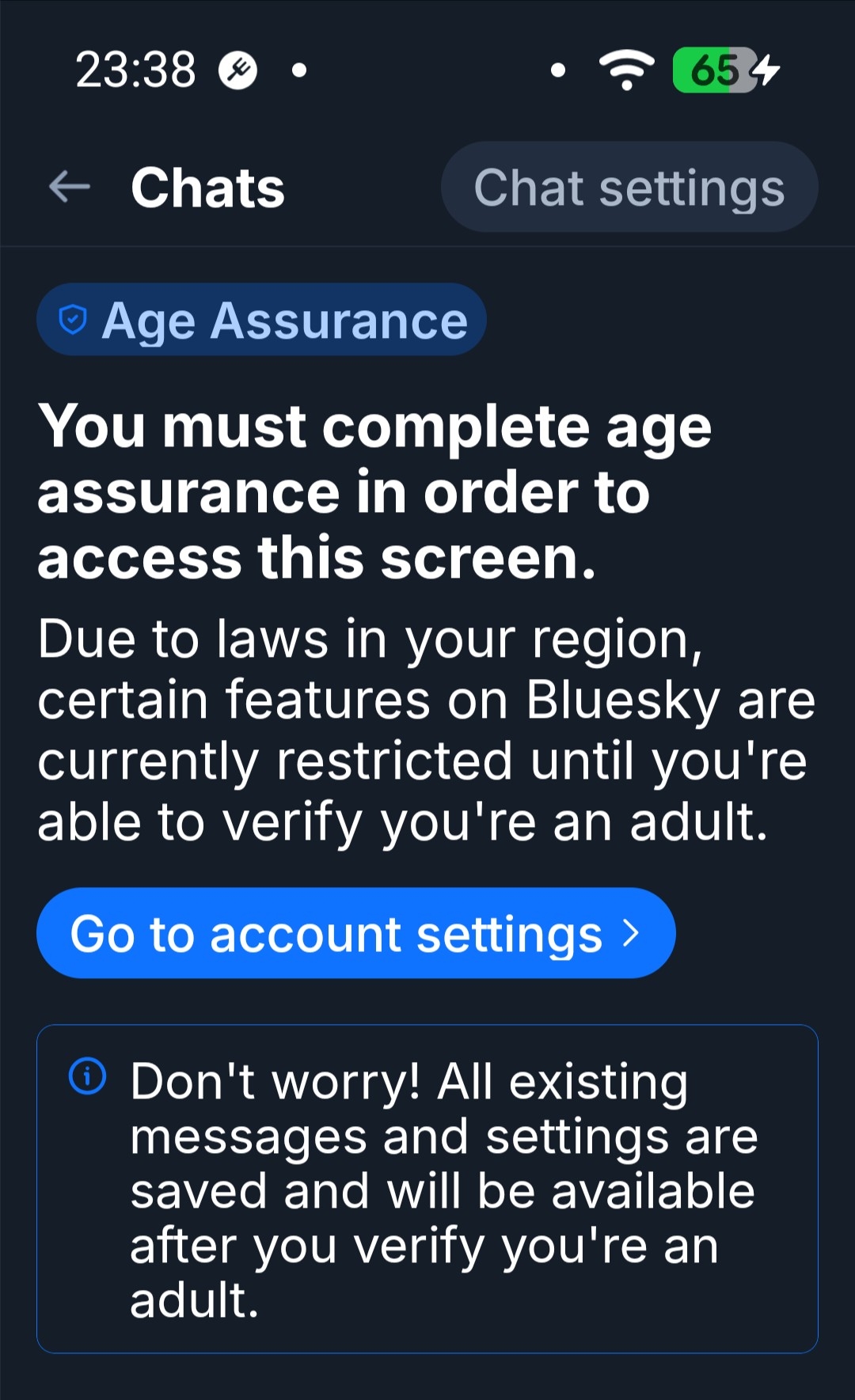Tap the back arrow beside Chats
The height and width of the screenshot is (1400, 855).
pos(70,188)
